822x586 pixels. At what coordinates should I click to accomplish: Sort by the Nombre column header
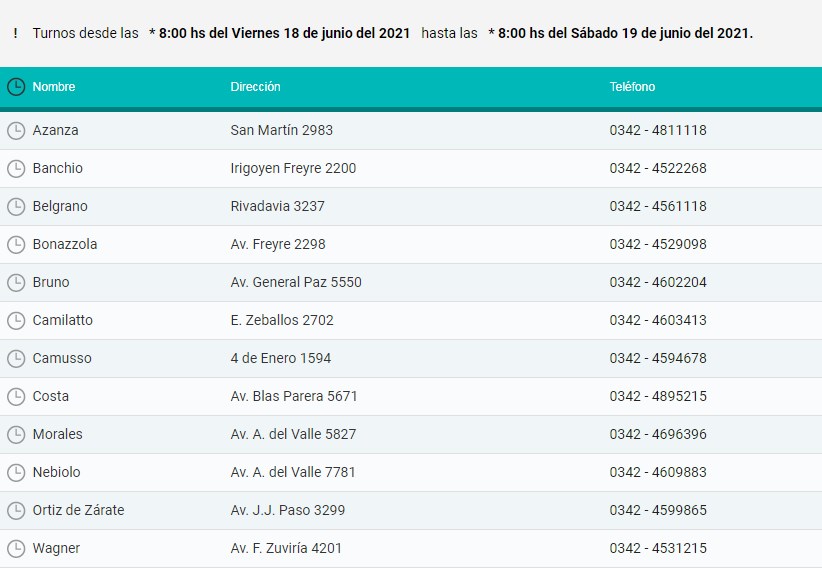(54, 87)
